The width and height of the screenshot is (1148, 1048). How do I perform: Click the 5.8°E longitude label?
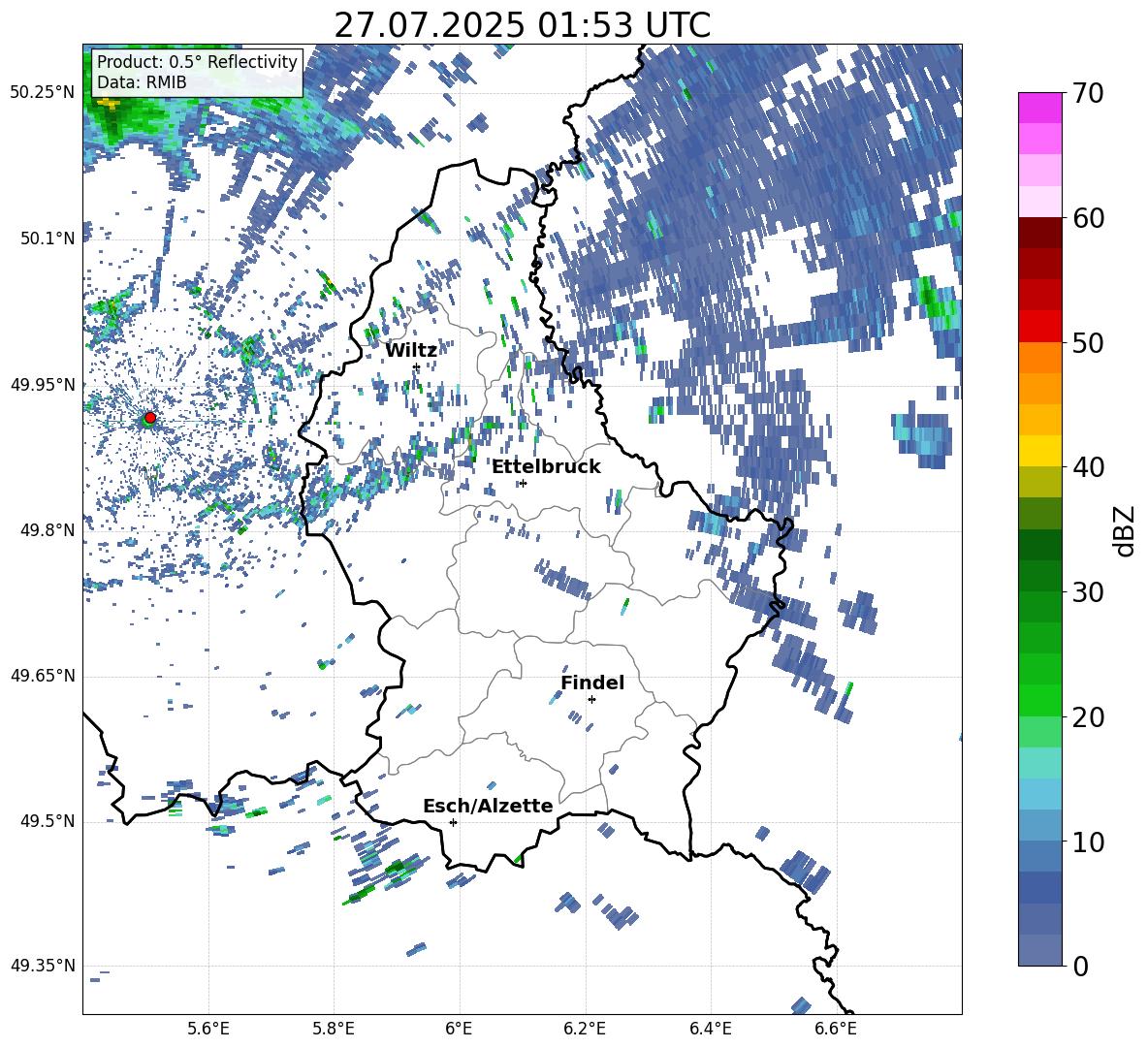point(334,1029)
